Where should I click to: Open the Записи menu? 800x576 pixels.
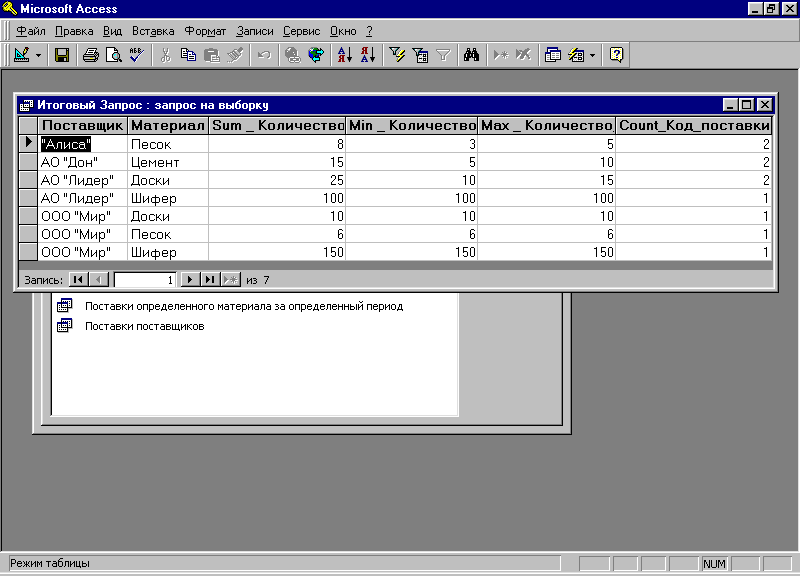tap(255, 31)
